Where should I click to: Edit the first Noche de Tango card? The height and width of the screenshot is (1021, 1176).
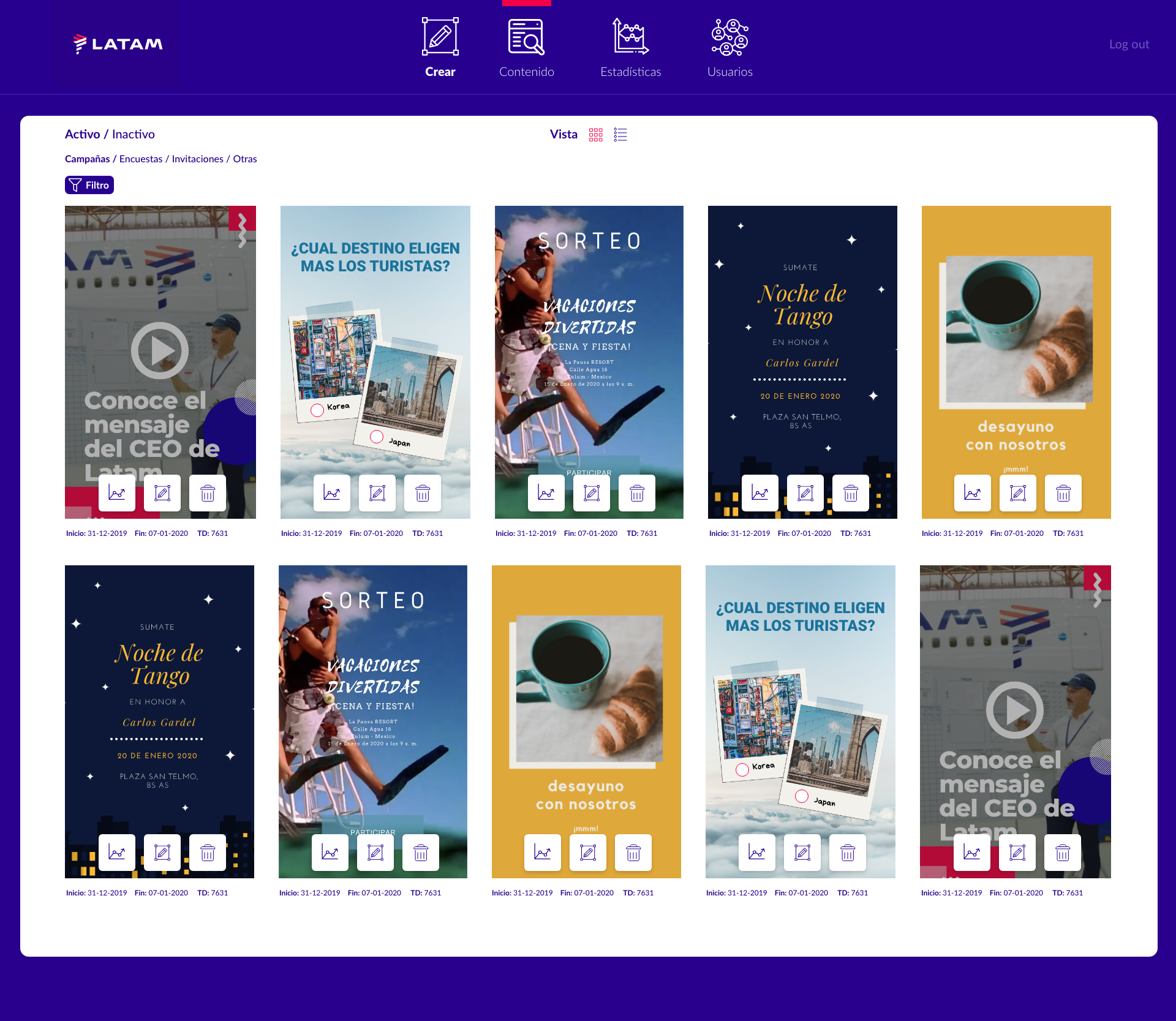point(805,493)
